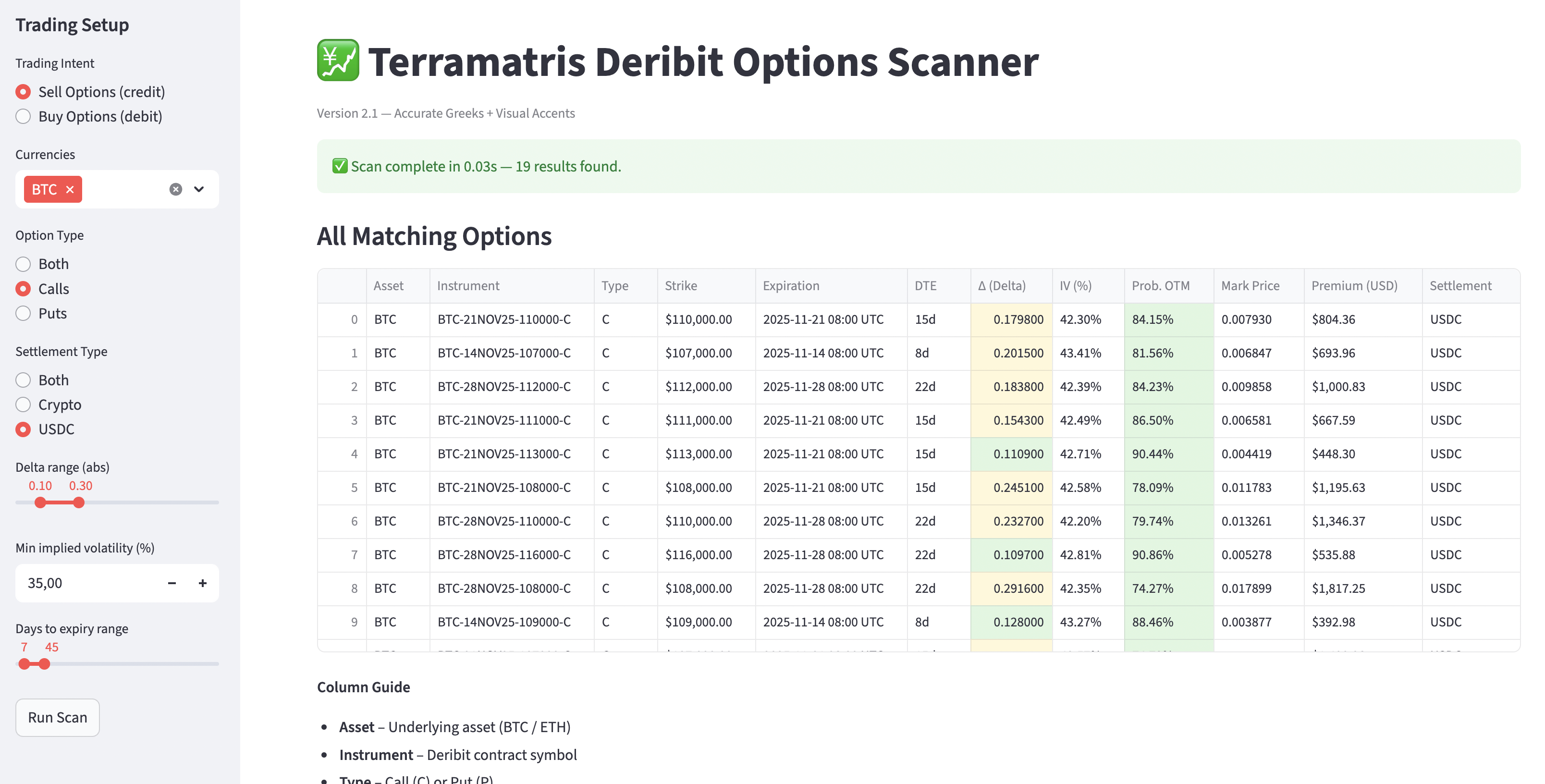Click the scanner chart emoji icon
The width and height of the screenshot is (1545, 784).
pyautogui.click(x=338, y=61)
